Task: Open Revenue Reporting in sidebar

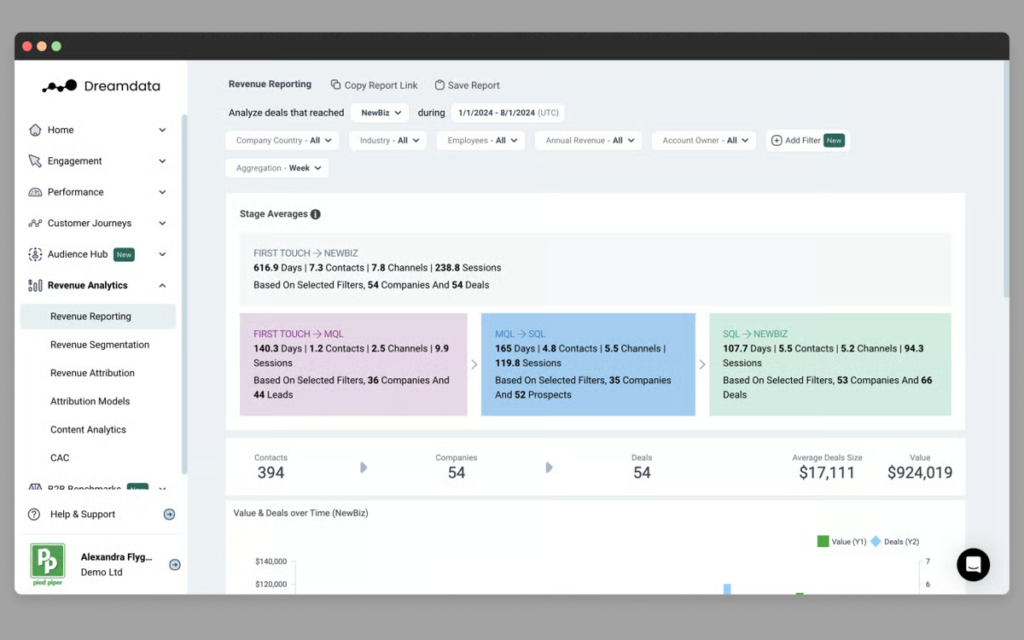Action: coord(98,316)
